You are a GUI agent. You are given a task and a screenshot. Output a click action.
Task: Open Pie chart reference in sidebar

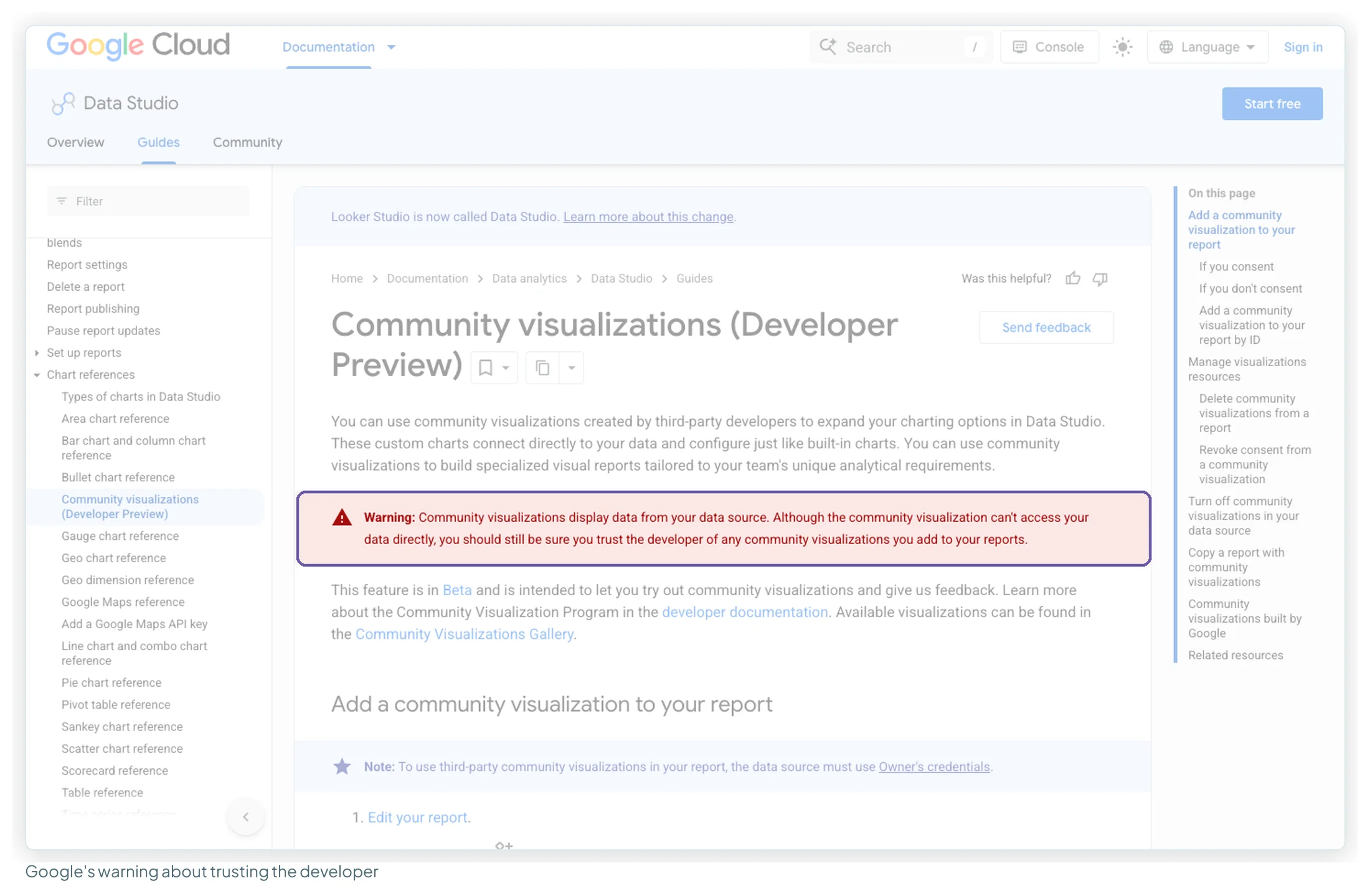pos(111,682)
